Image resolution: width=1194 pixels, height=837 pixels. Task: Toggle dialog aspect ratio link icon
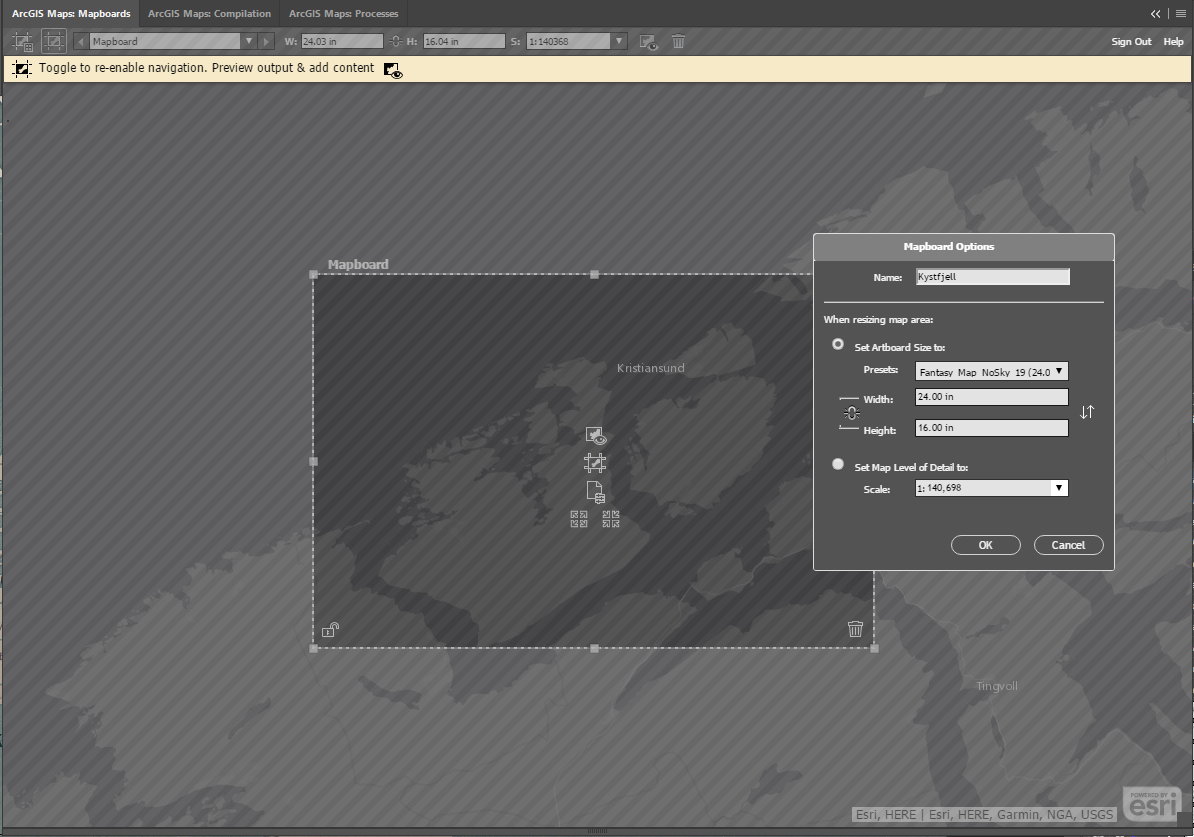851,413
